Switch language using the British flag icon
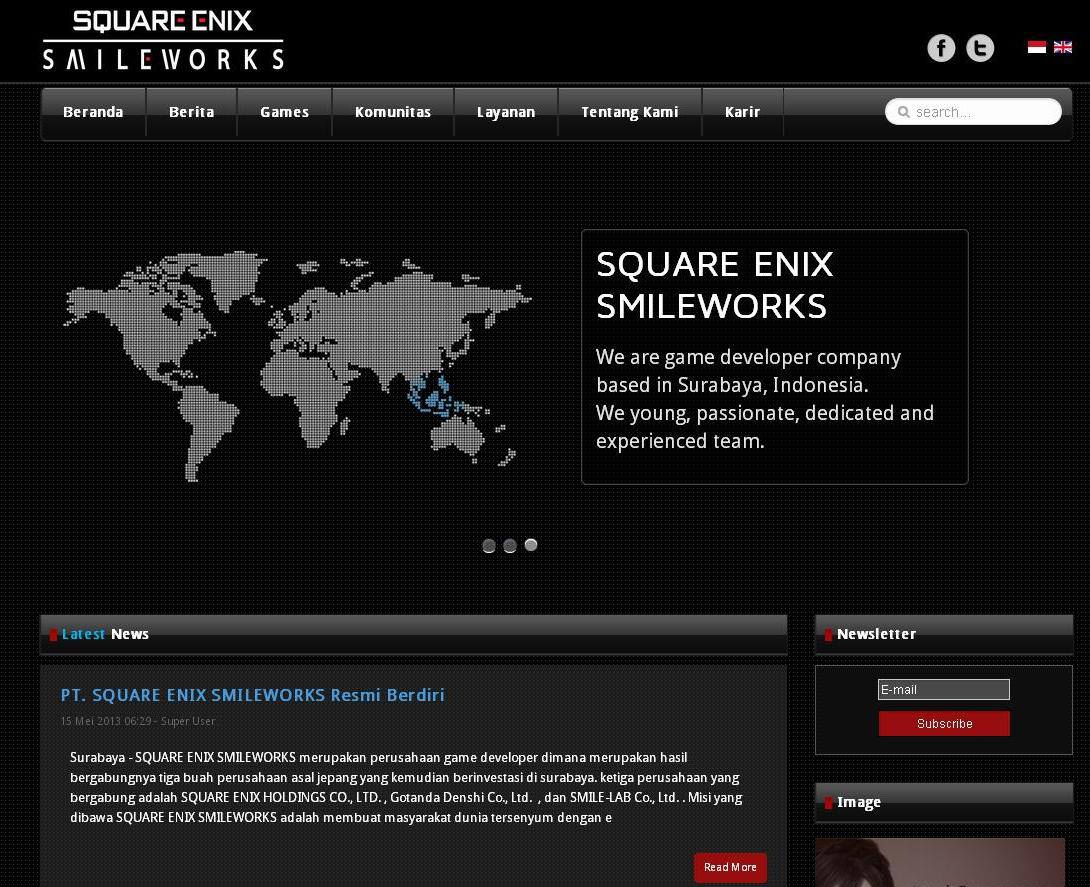Screen dimensions: 1090x887 [x=1063, y=46]
